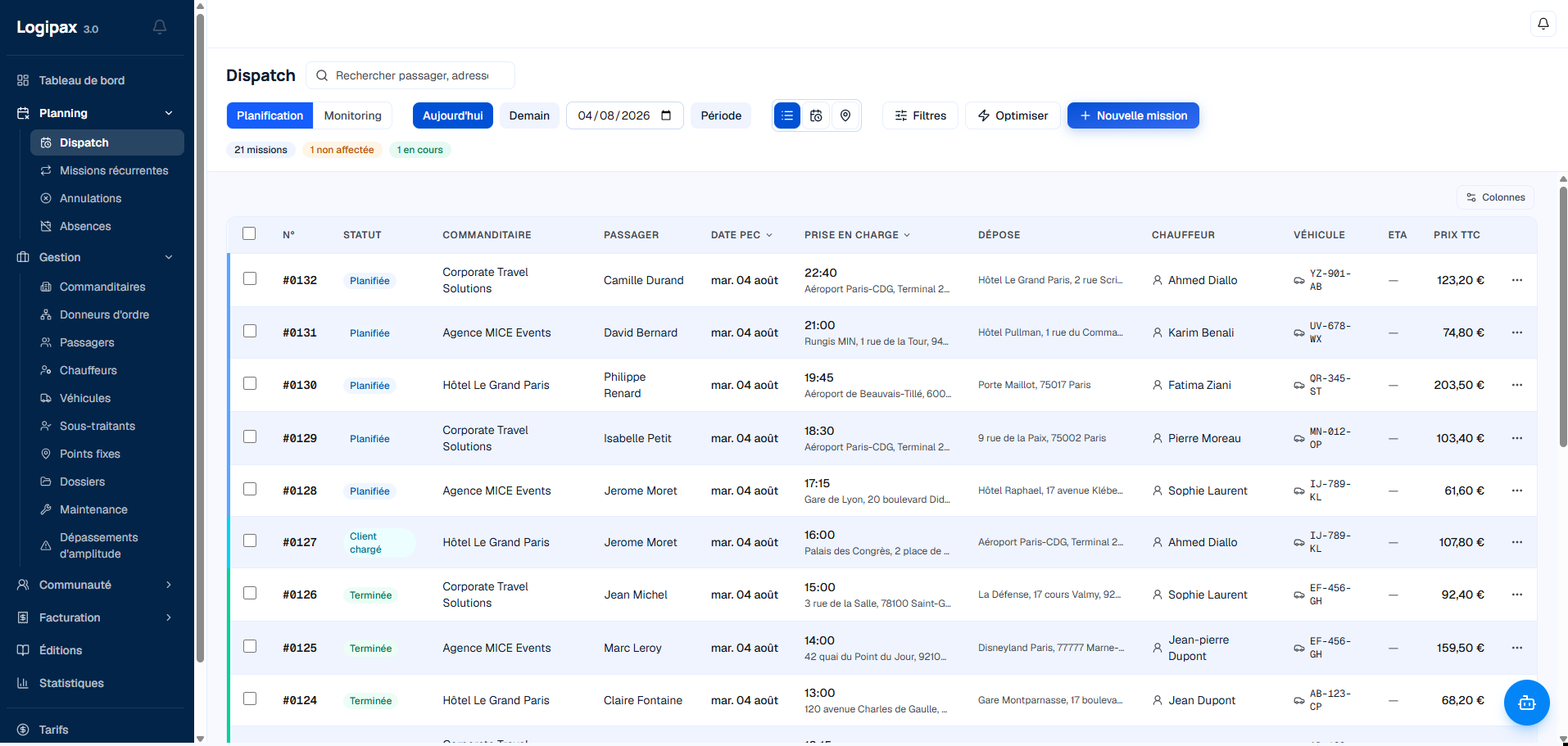The width and height of the screenshot is (1568, 746).
Task: Open the floating chatbot assistant button
Action: point(1526,703)
